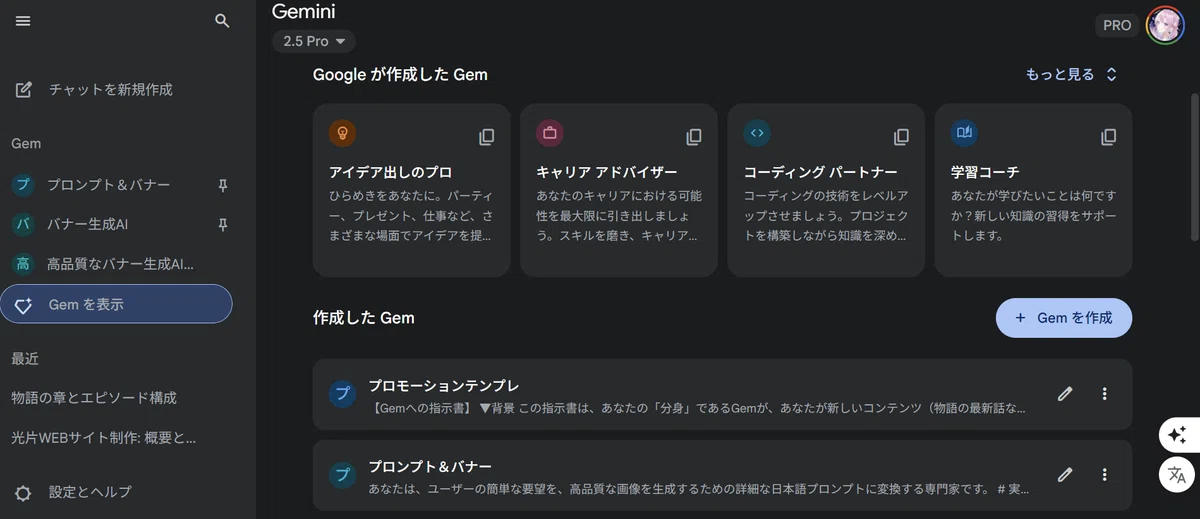
Task: Open the 学習コーチ Gem card
Action: point(1033,190)
